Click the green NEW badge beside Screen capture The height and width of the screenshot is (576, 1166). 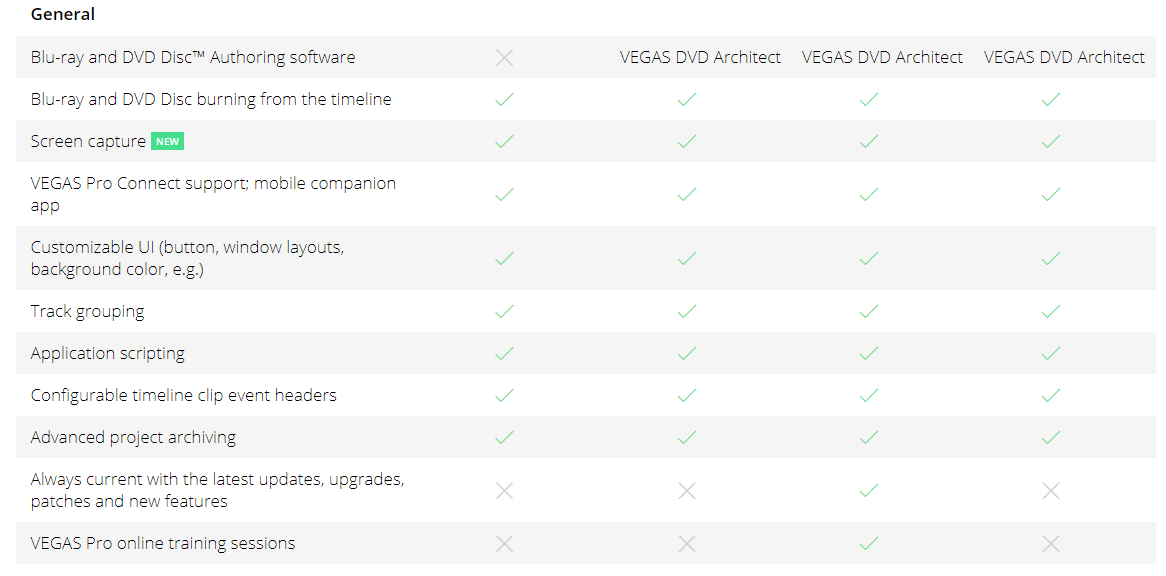168,141
